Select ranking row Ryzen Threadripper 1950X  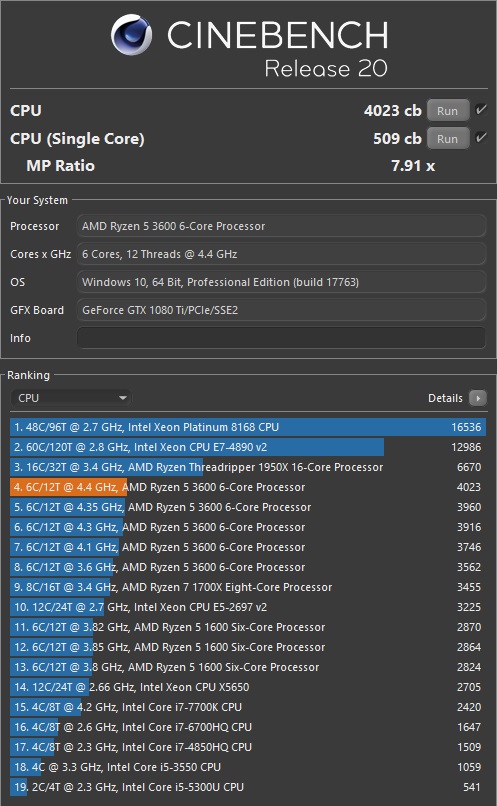click(x=248, y=467)
